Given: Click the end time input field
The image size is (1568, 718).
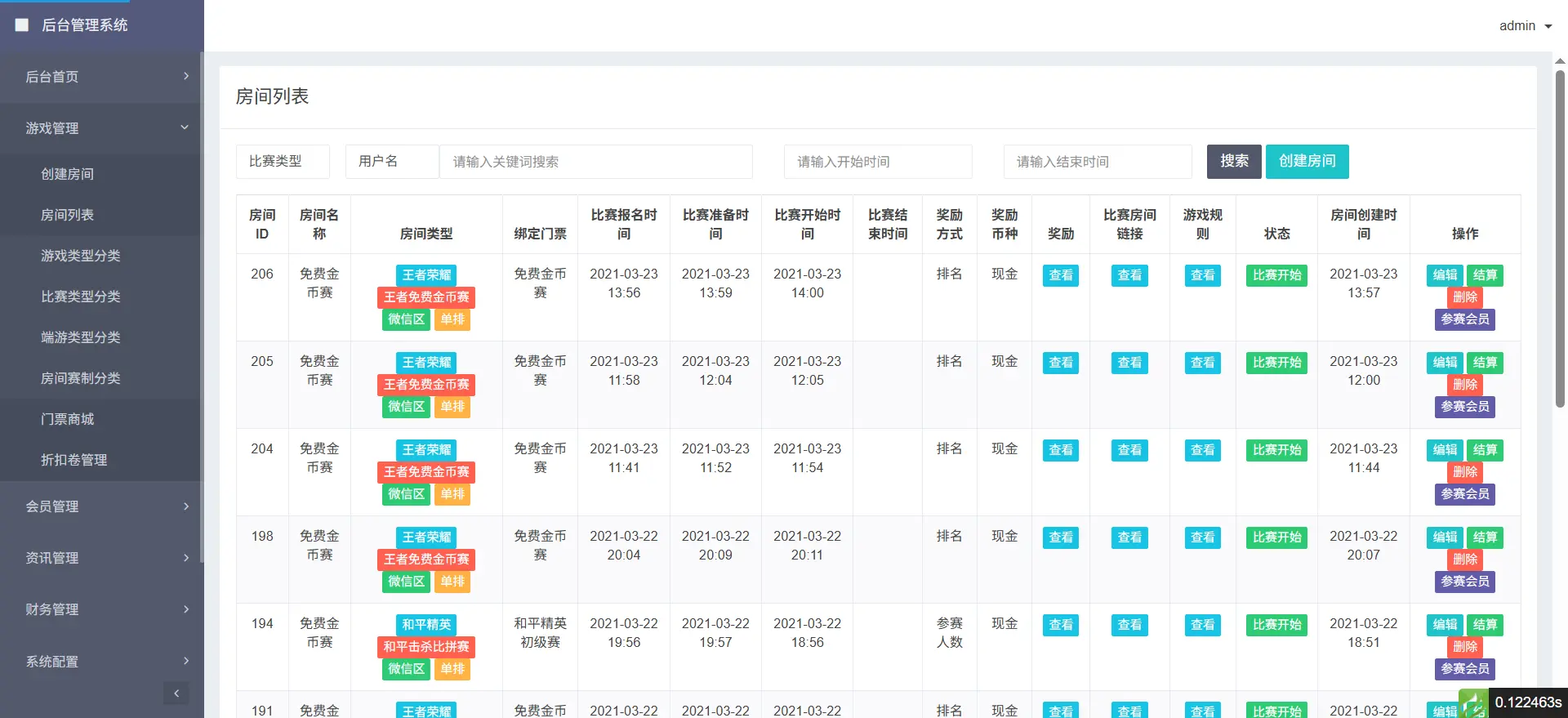Looking at the screenshot, I should coord(1098,162).
